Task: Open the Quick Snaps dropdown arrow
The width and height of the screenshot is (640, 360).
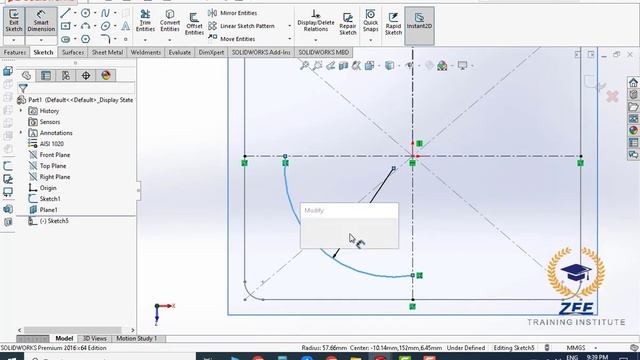Action: click(x=370, y=40)
